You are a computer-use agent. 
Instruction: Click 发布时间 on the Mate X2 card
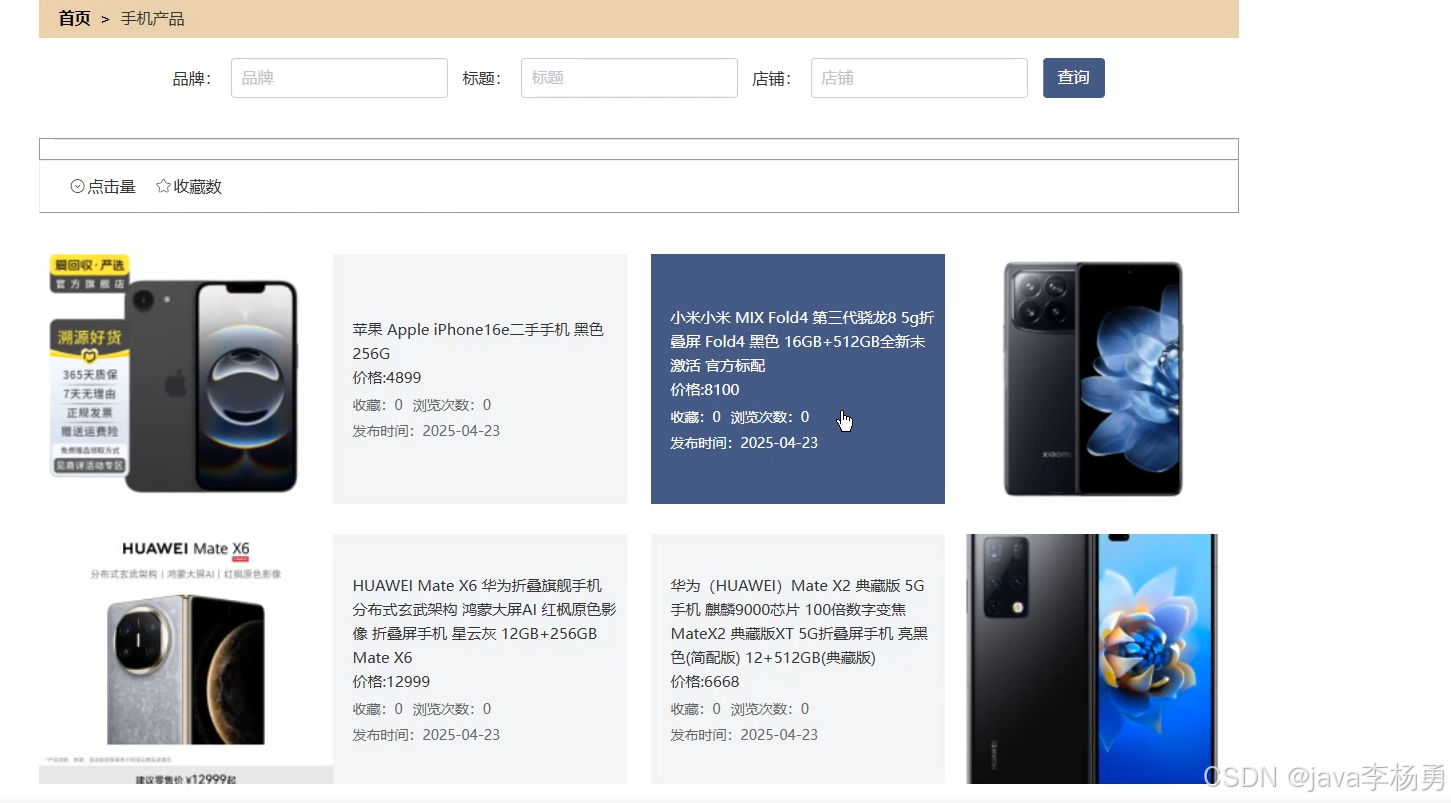(744, 735)
